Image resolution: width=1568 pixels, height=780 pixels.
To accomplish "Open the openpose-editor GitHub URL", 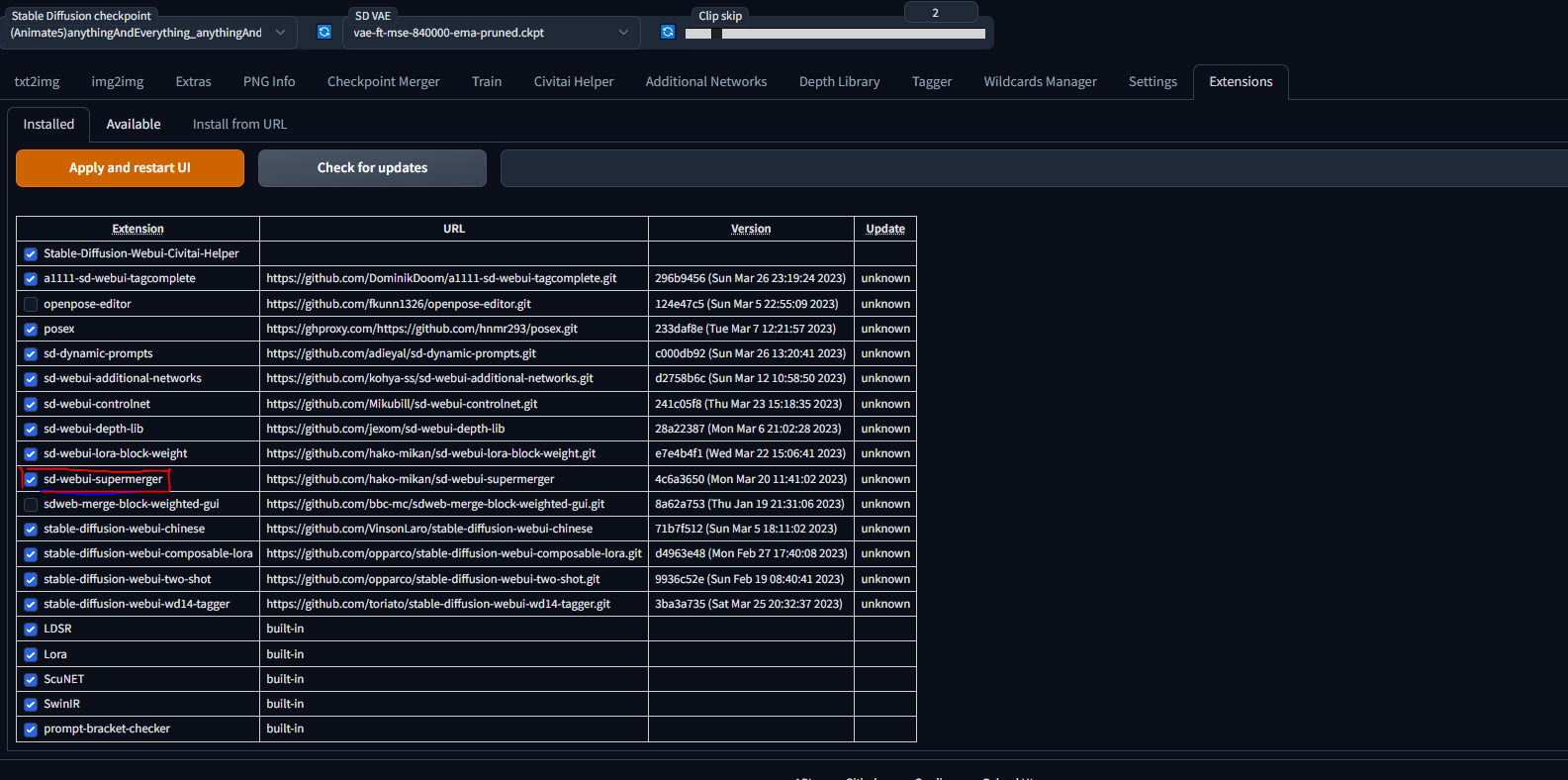I will (x=399, y=304).
